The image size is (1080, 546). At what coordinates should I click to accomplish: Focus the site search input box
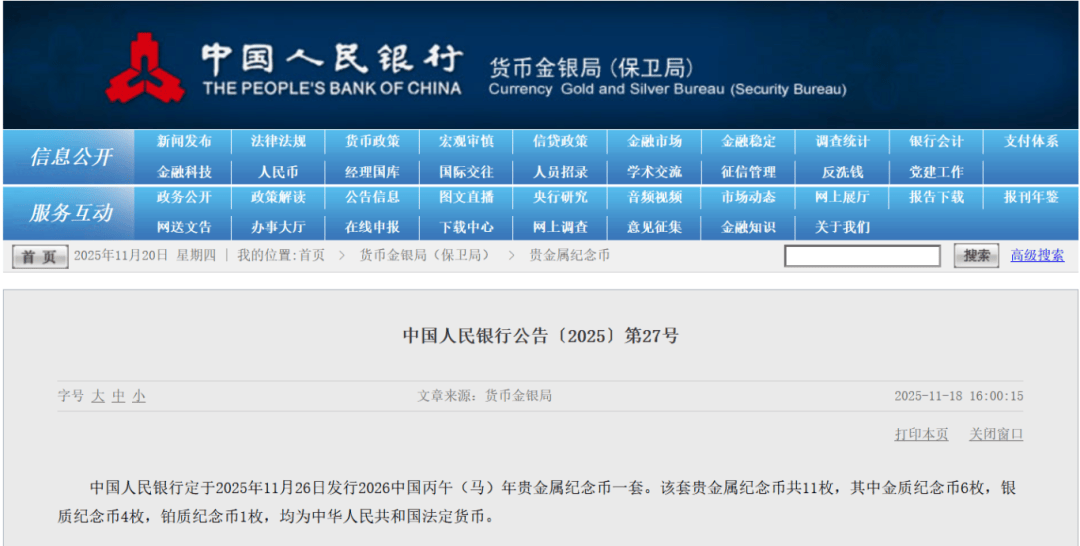pos(862,256)
